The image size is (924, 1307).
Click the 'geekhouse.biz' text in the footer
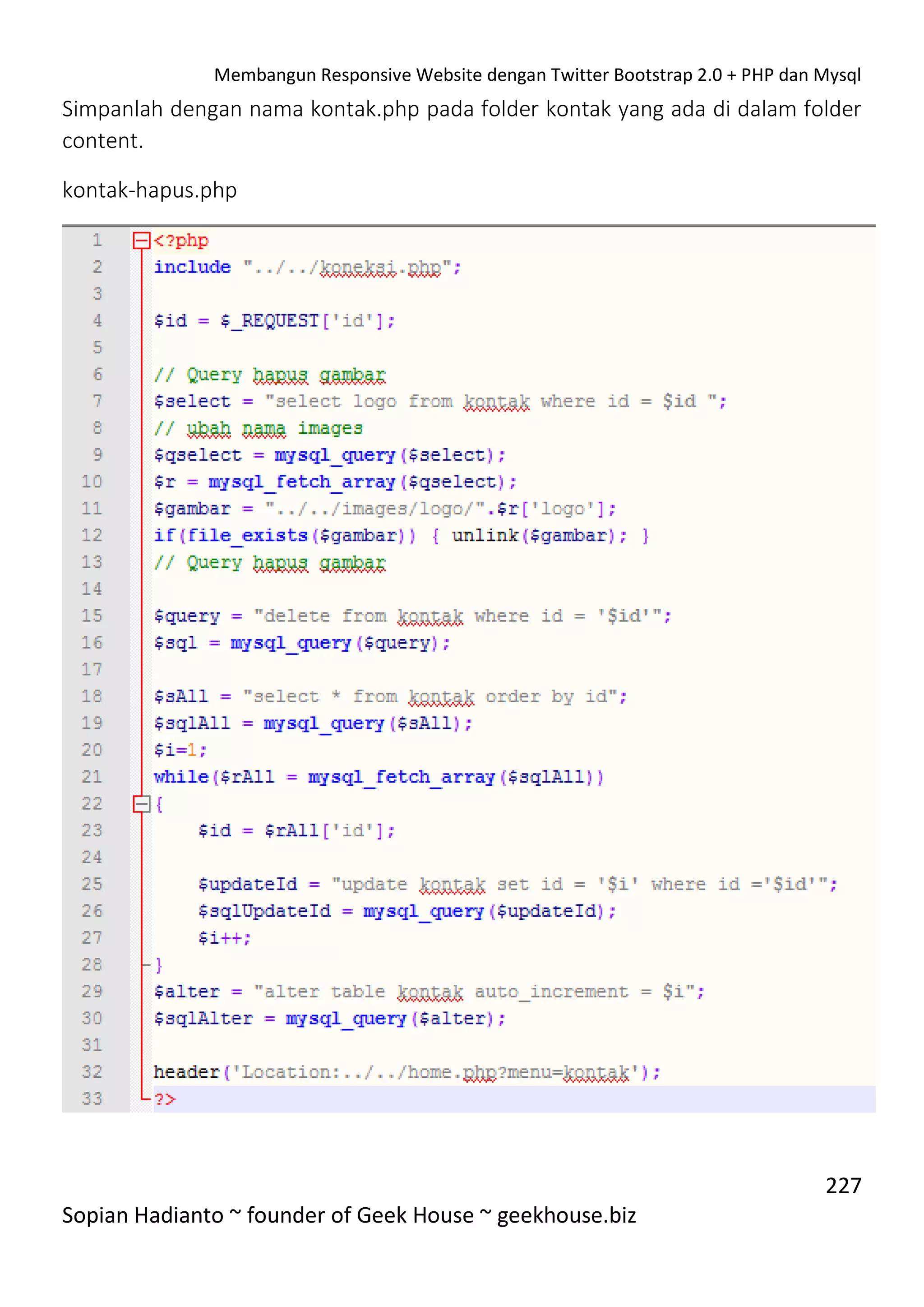[x=567, y=1215]
